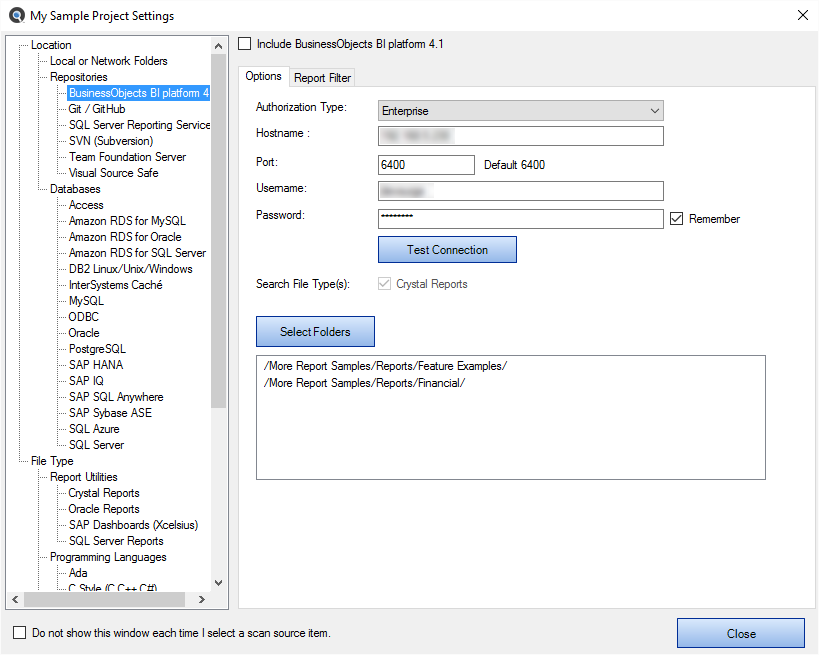Select SQL Server database tree item
819x655 pixels.
click(x=97, y=445)
